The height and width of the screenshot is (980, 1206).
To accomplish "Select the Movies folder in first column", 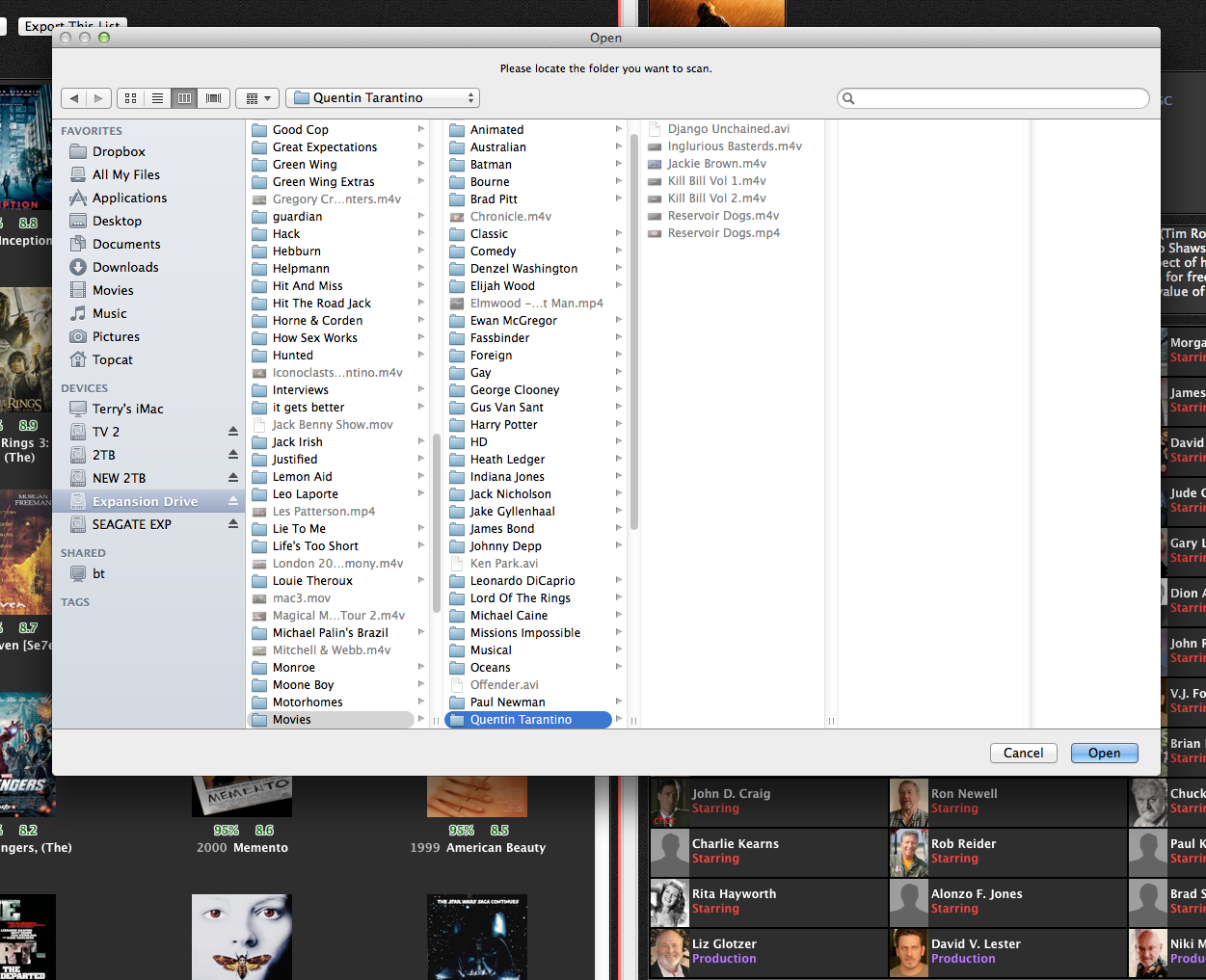I will point(332,720).
